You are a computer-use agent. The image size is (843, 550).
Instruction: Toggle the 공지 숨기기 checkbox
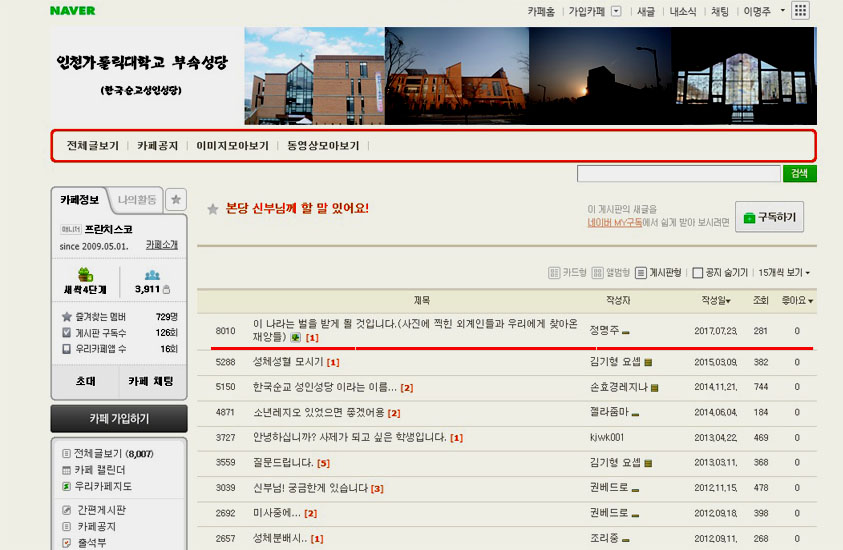click(699, 272)
